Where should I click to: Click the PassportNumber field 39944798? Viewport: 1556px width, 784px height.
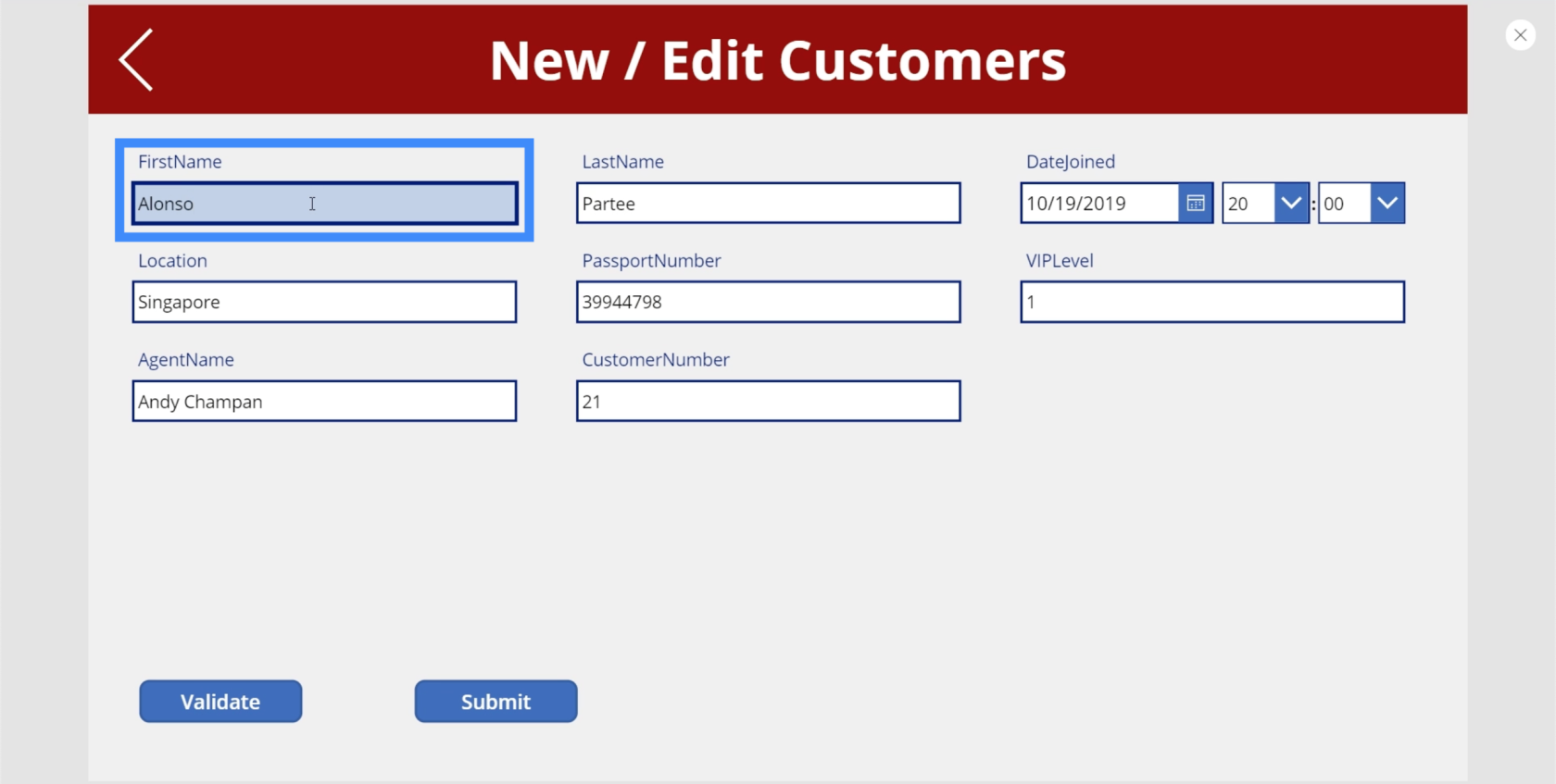pyautogui.click(x=768, y=302)
